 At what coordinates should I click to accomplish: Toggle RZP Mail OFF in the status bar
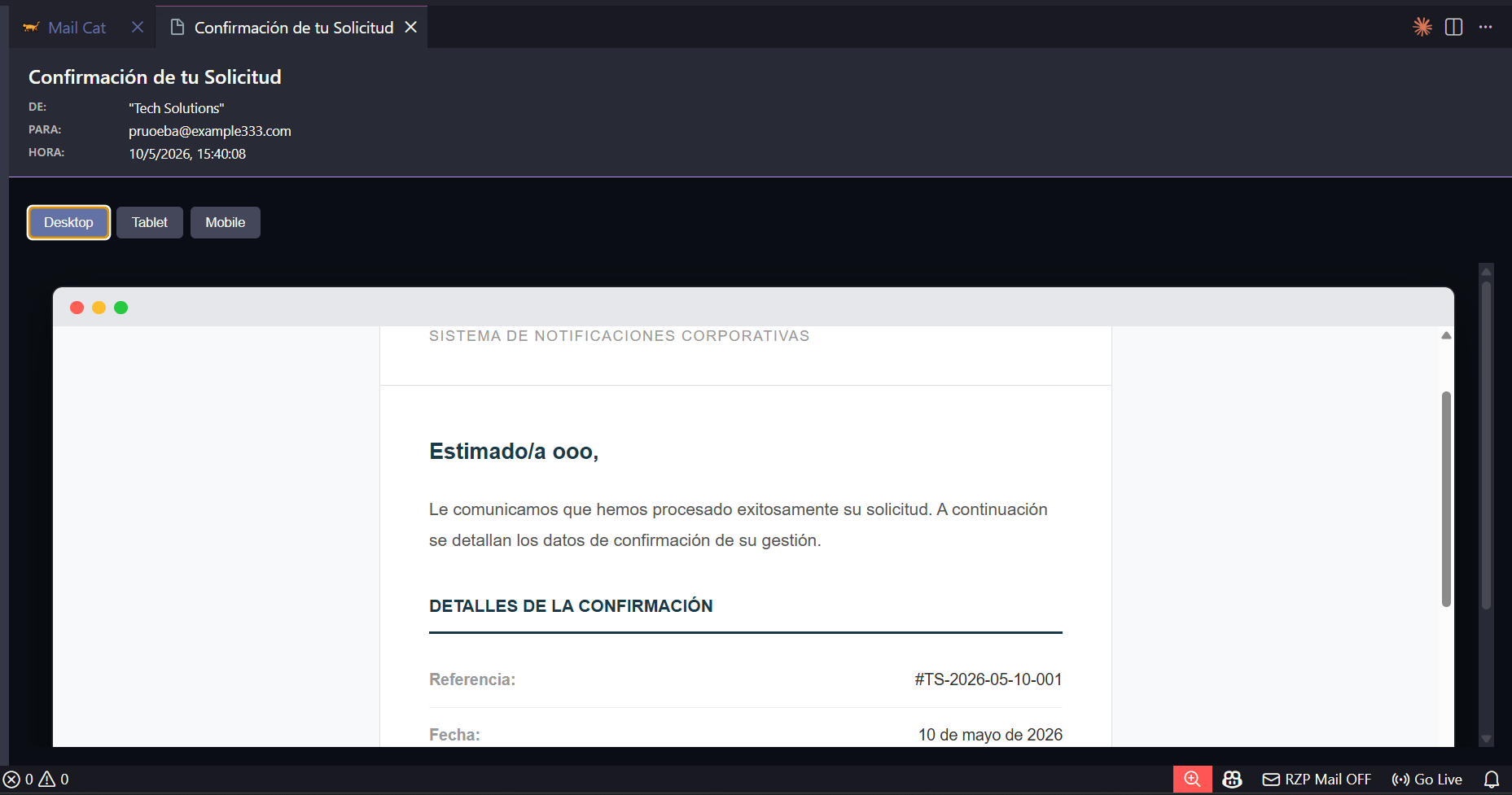point(1317,780)
